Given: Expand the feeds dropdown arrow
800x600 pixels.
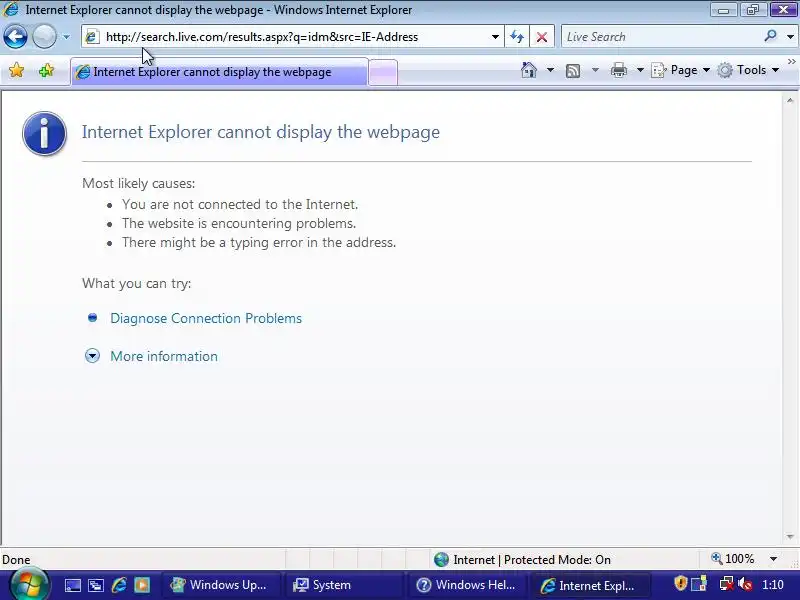Looking at the screenshot, I should click(x=595, y=70).
